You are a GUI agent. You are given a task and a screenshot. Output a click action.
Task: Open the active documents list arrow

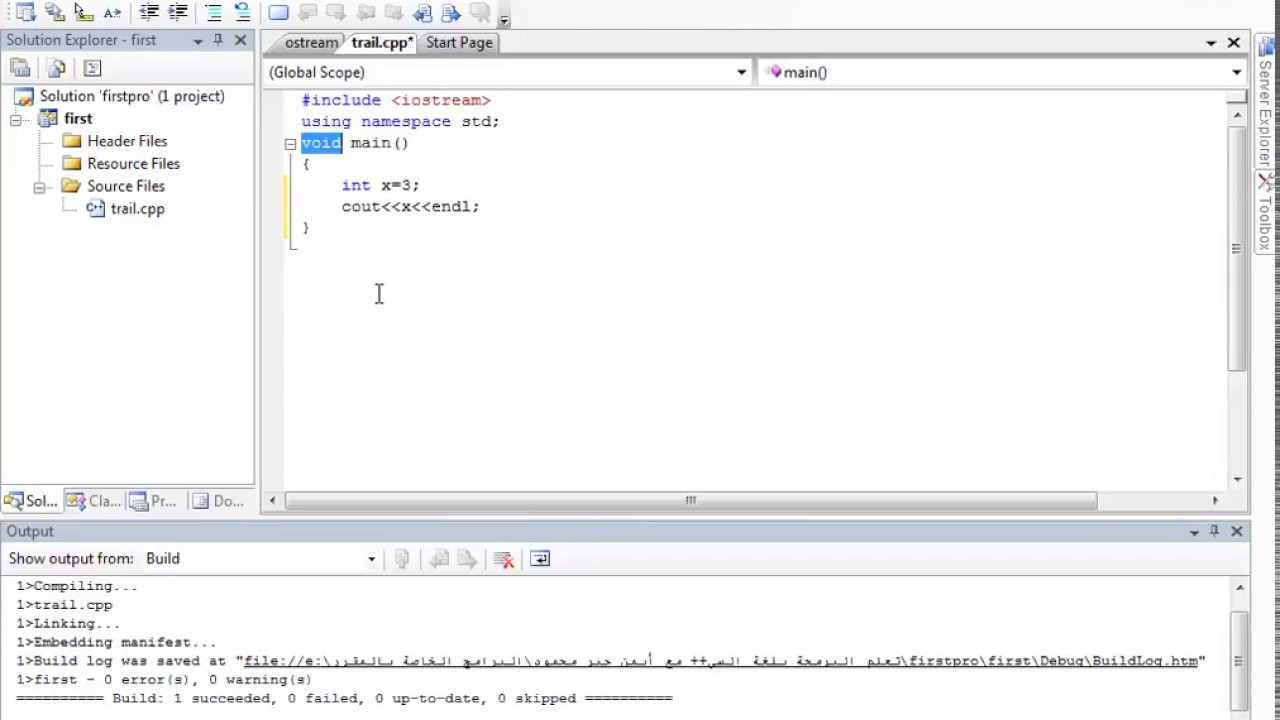tap(1211, 43)
